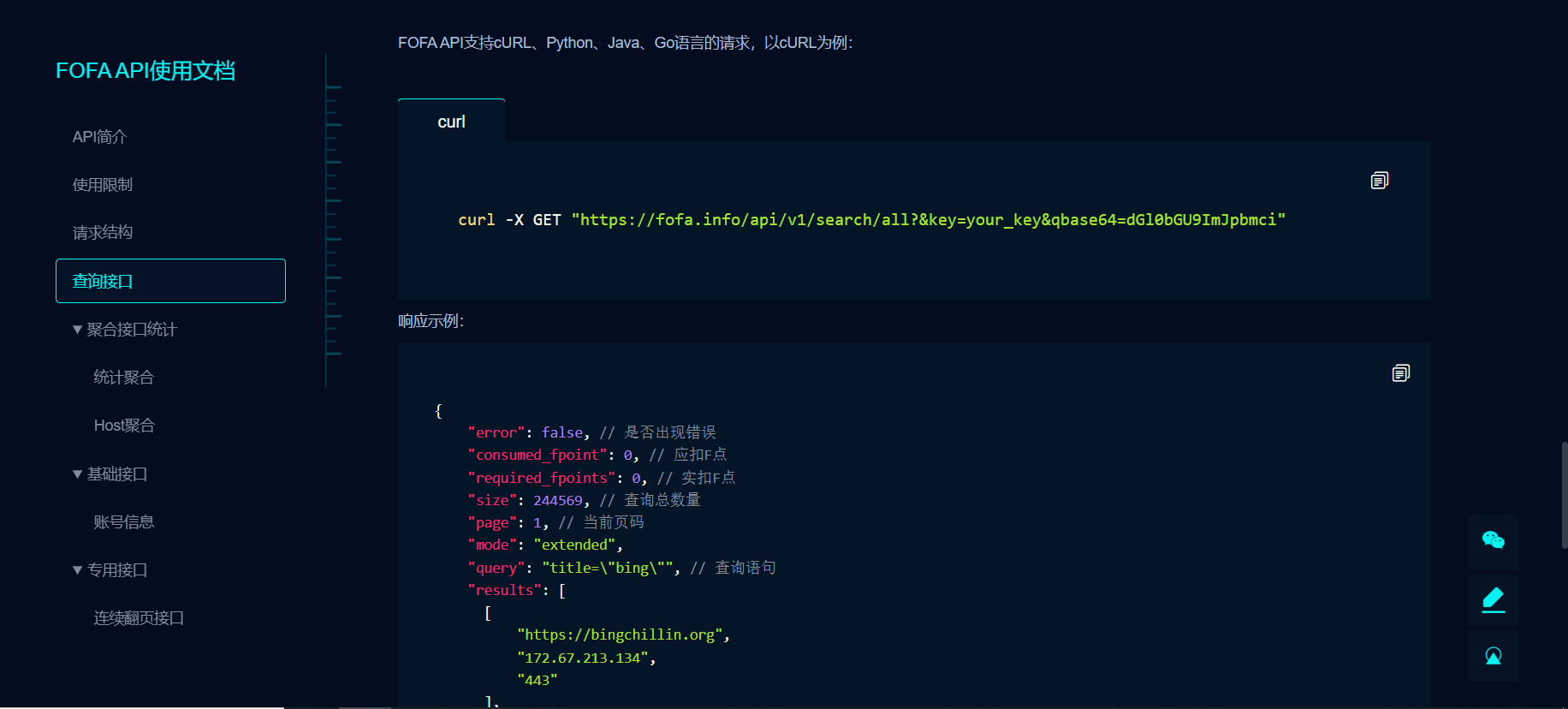
Task: Click the page's vertical scrollbar thumb
Action: (x=1564, y=495)
